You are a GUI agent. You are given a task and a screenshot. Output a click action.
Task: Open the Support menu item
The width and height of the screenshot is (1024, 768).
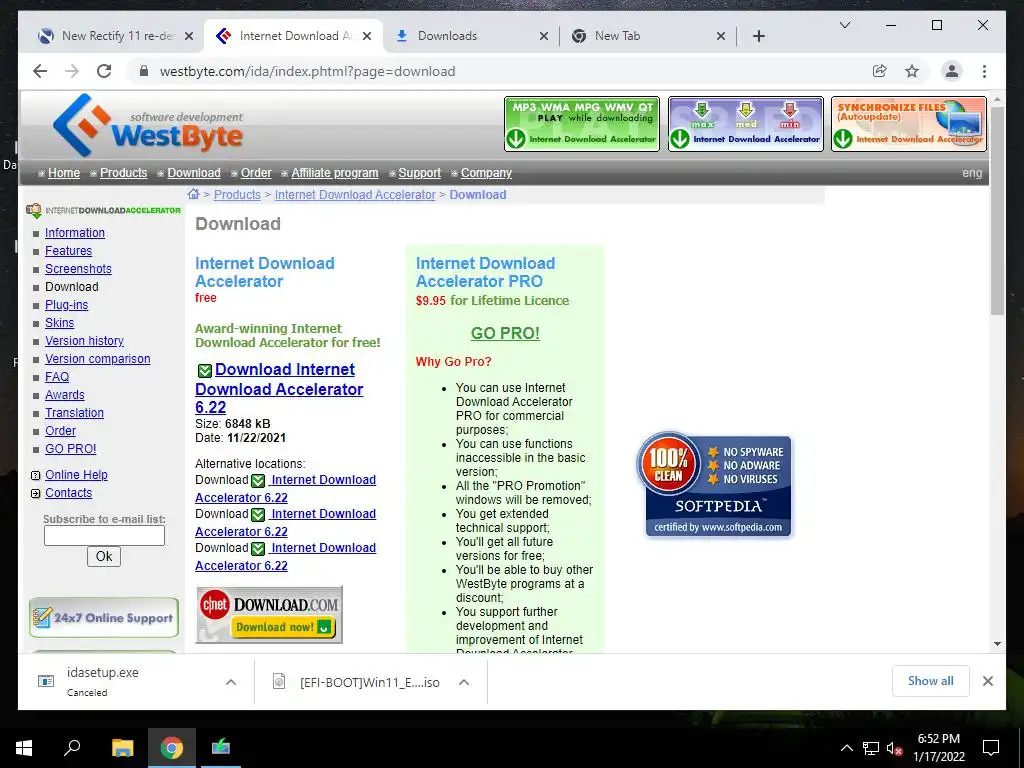[x=419, y=173]
